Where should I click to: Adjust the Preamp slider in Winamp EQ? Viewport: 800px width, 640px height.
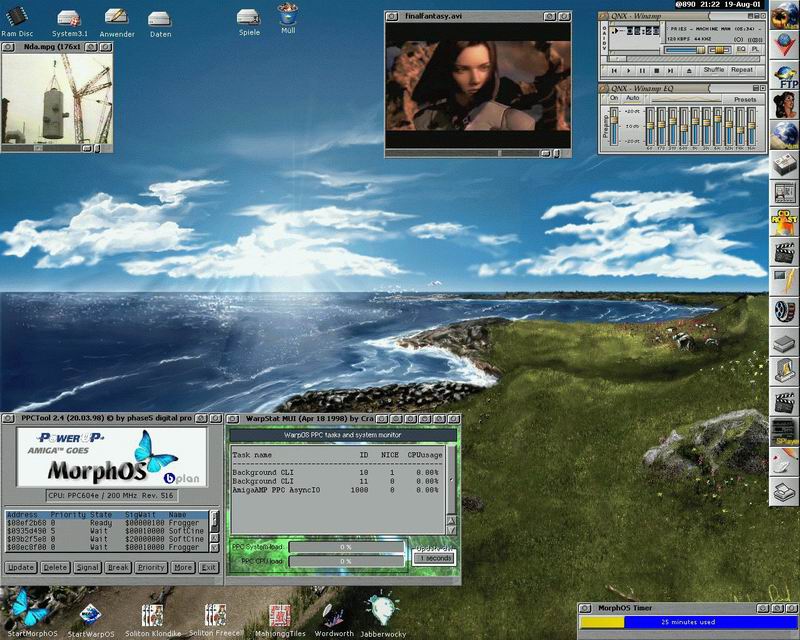click(614, 126)
